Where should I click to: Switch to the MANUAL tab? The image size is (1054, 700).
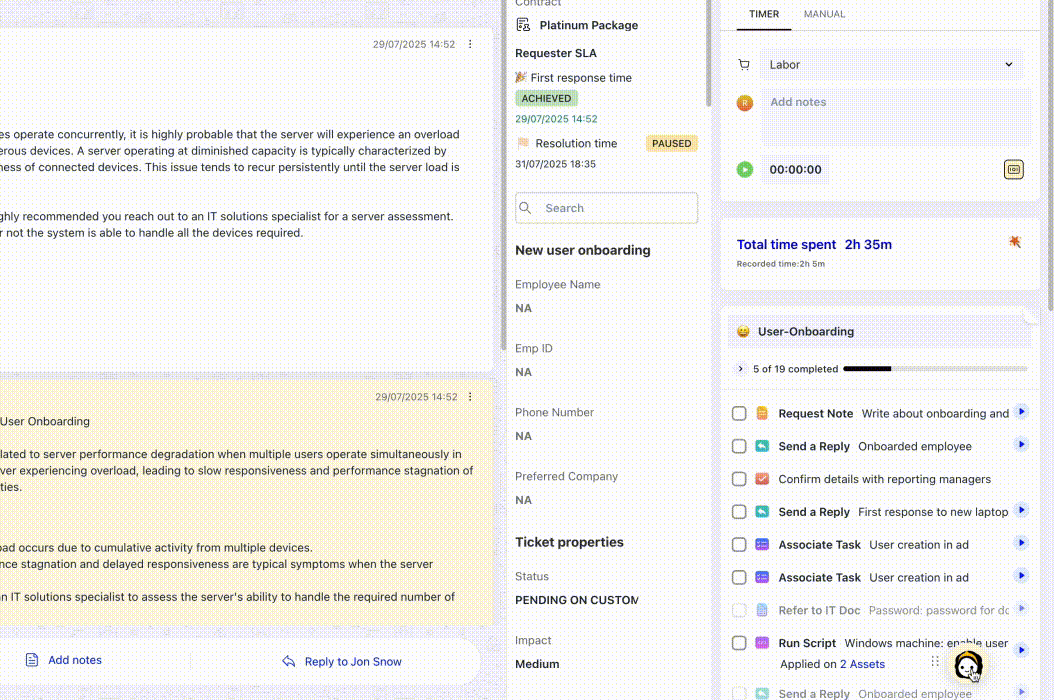pyautogui.click(x=824, y=14)
